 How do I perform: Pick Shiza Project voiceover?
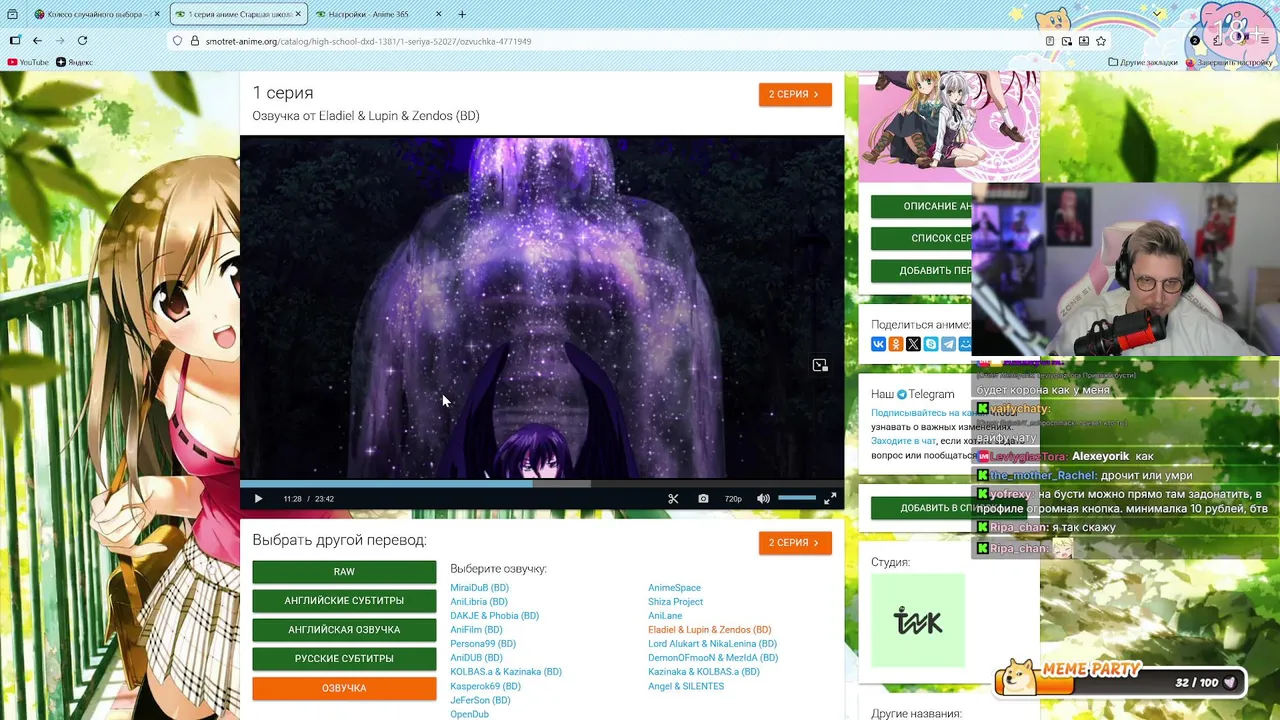[675, 602]
